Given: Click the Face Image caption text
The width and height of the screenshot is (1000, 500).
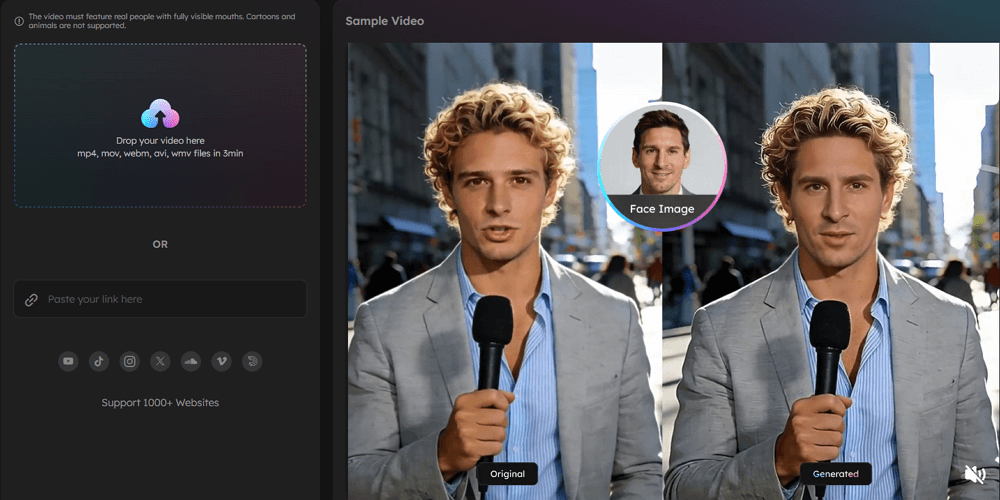Looking at the screenshot, I should tap(661, 209).
